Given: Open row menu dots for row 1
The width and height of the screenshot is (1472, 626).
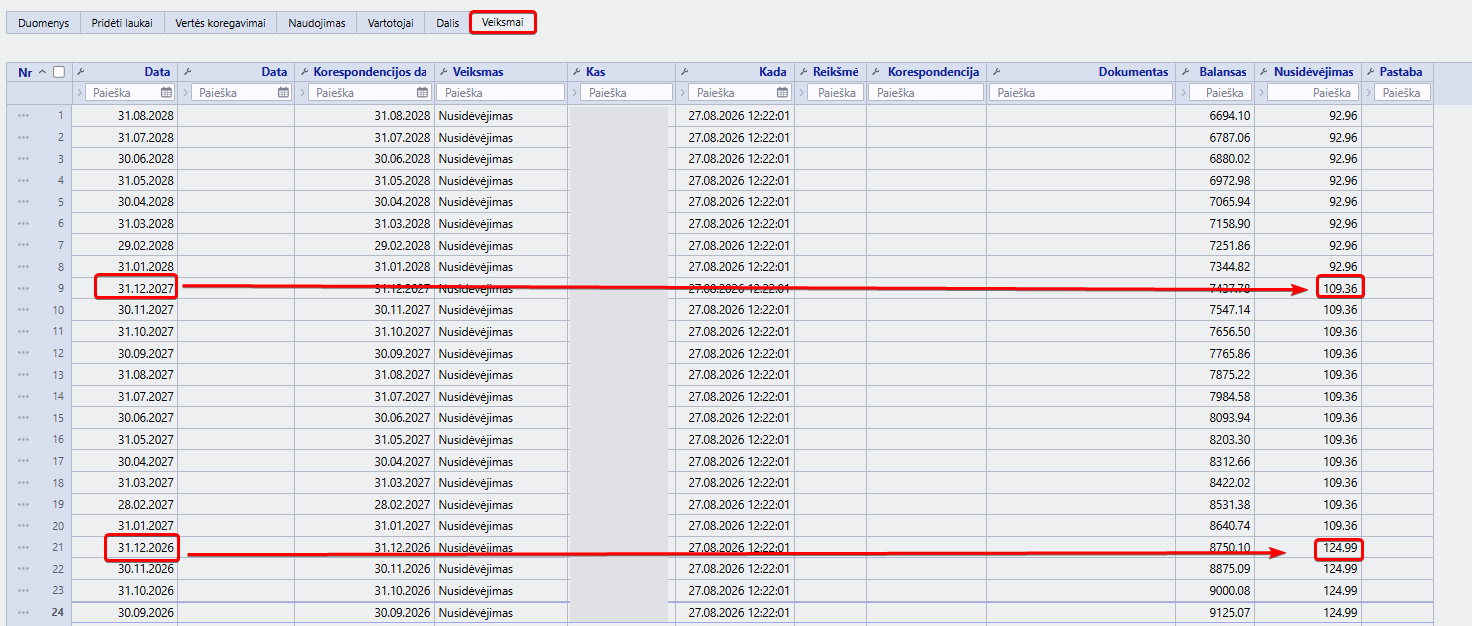Looking at the screenshot, I should pos(23,115).
